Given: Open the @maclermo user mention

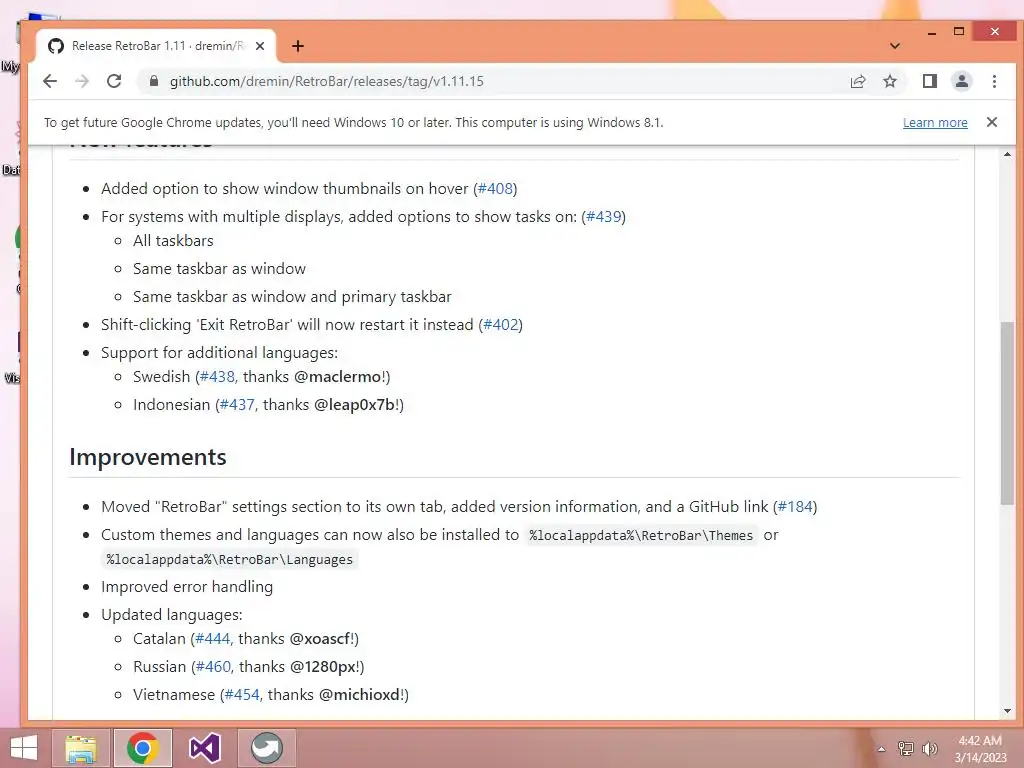Looking at the screenshot, I should click(x=338, y=377).
